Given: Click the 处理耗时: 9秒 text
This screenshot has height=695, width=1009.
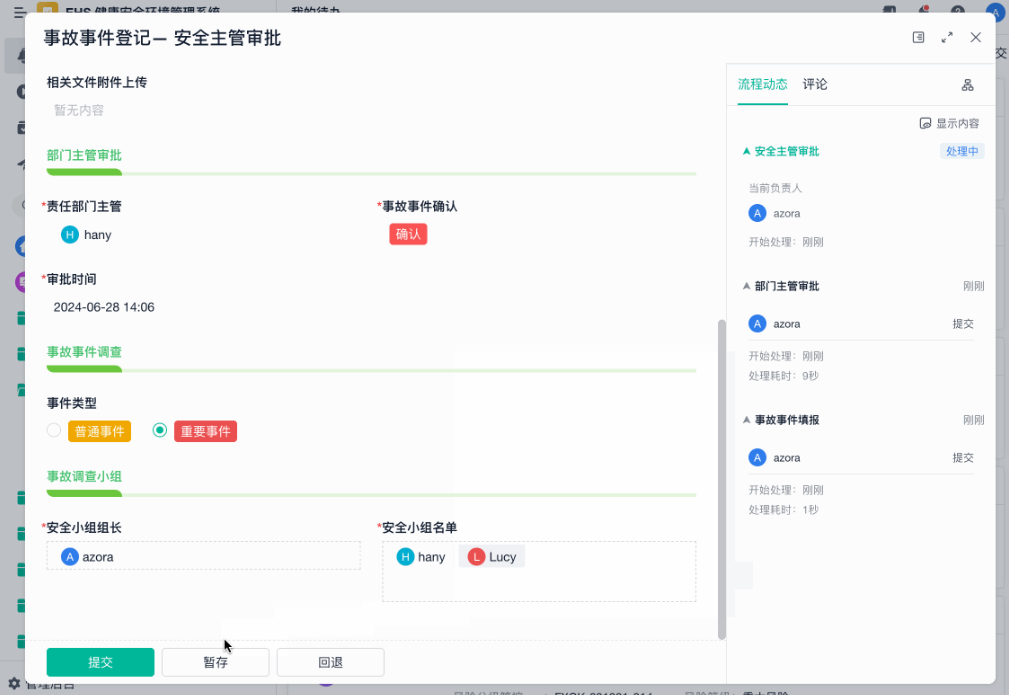Looking at the screenshot, I should tap(783, 376).
